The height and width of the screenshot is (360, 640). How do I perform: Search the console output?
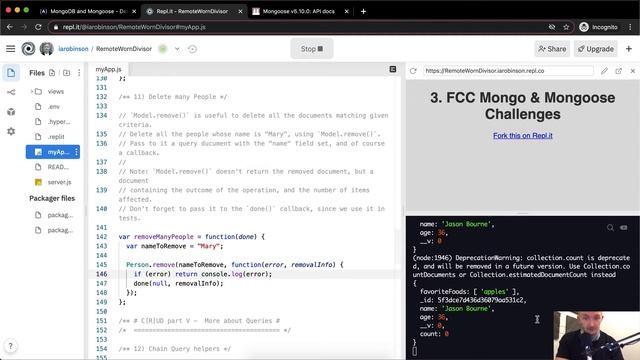click(x=610, y=227)
